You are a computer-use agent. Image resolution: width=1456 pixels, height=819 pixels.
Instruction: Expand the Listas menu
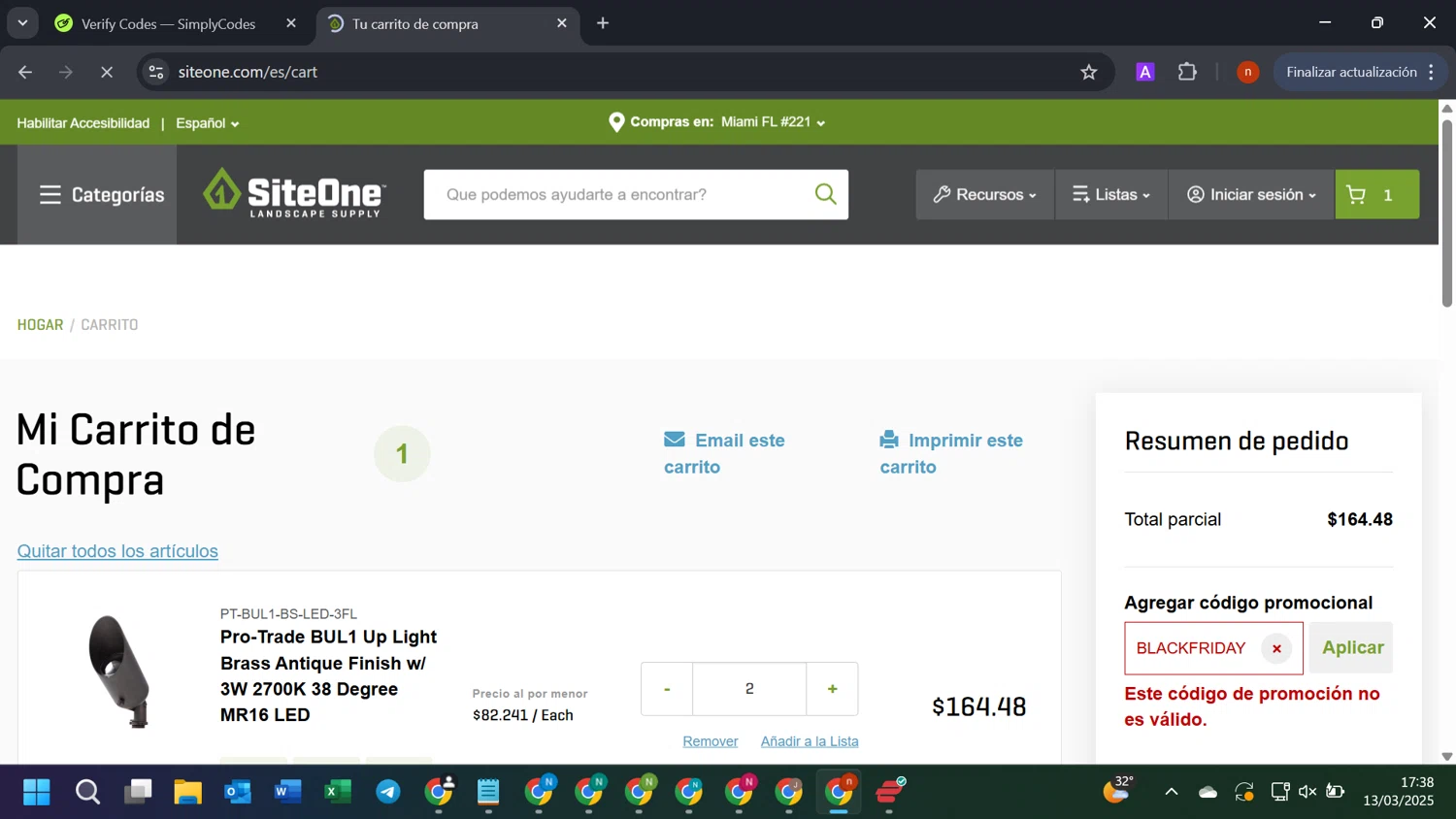tap(1111, 194)
